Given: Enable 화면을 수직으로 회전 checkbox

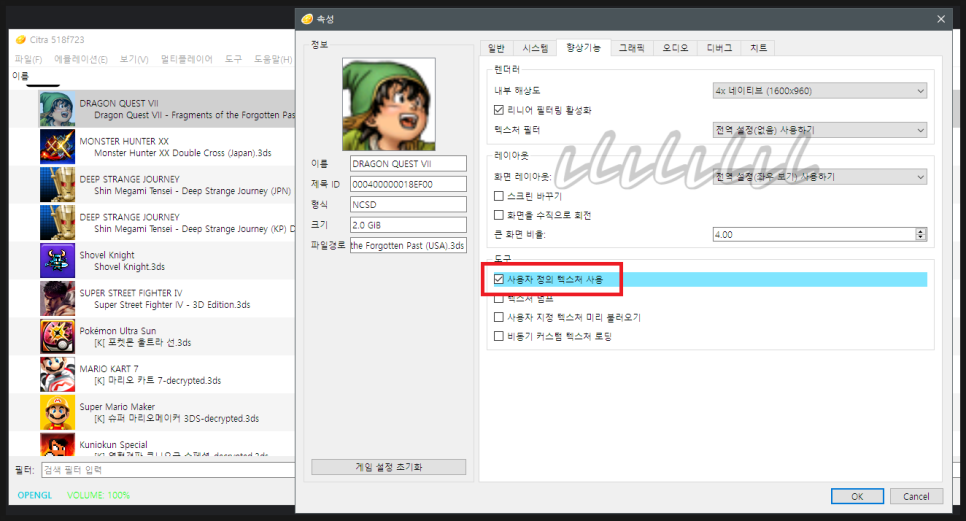Looking at the screenshot, I should click(x=498, y=215).
